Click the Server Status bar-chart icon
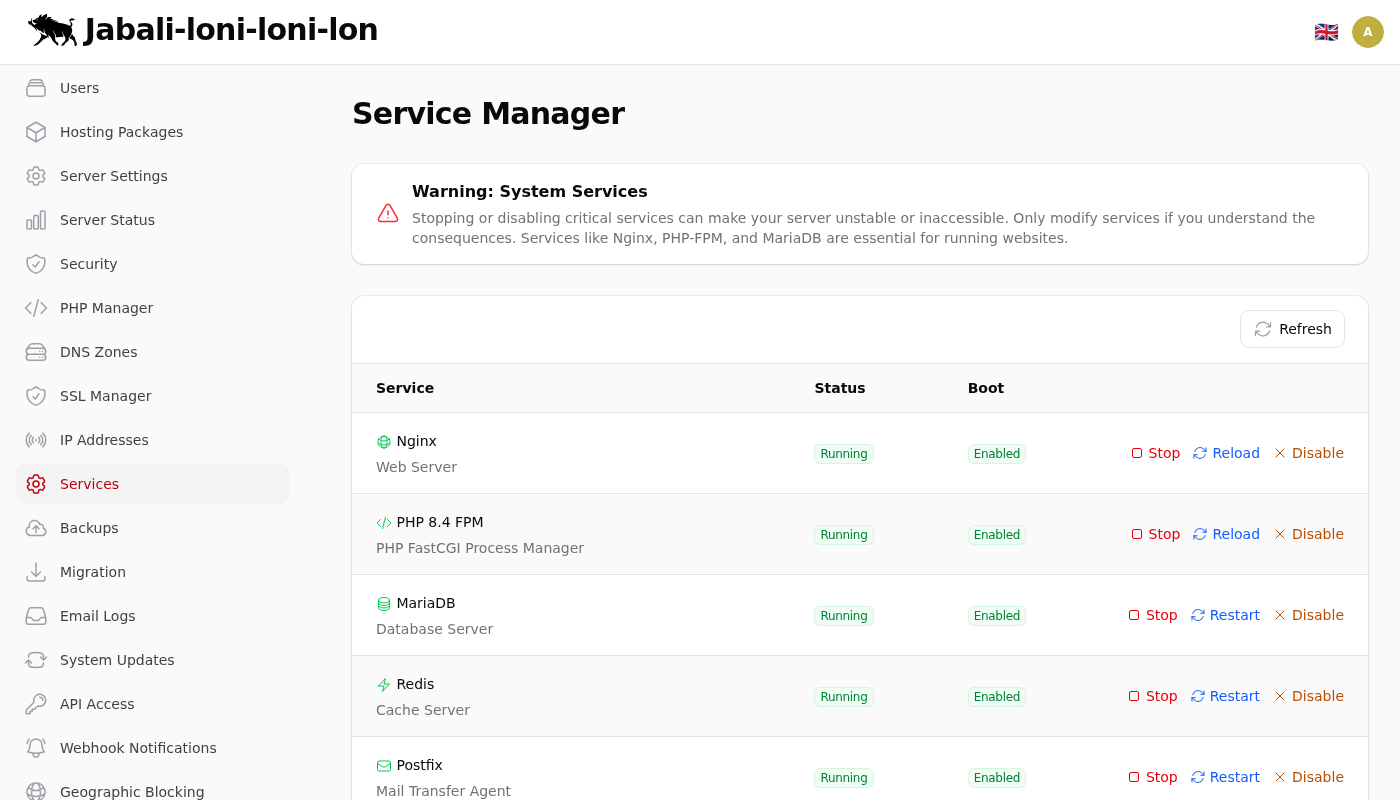 (36, 220)
